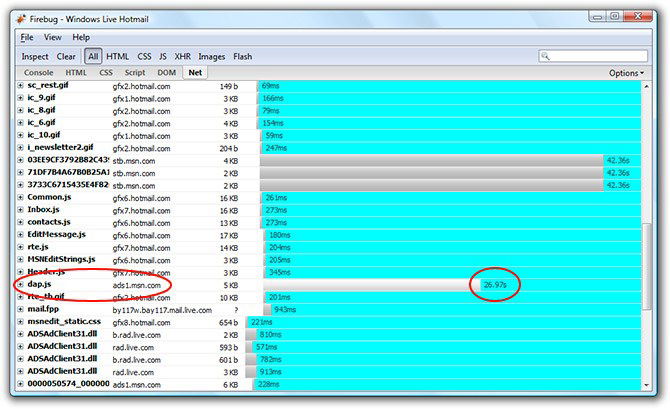This screenshot has height=409, width=670.
Task: Expand the msnedit_static.css request row
Action: (x=20, y=321)
